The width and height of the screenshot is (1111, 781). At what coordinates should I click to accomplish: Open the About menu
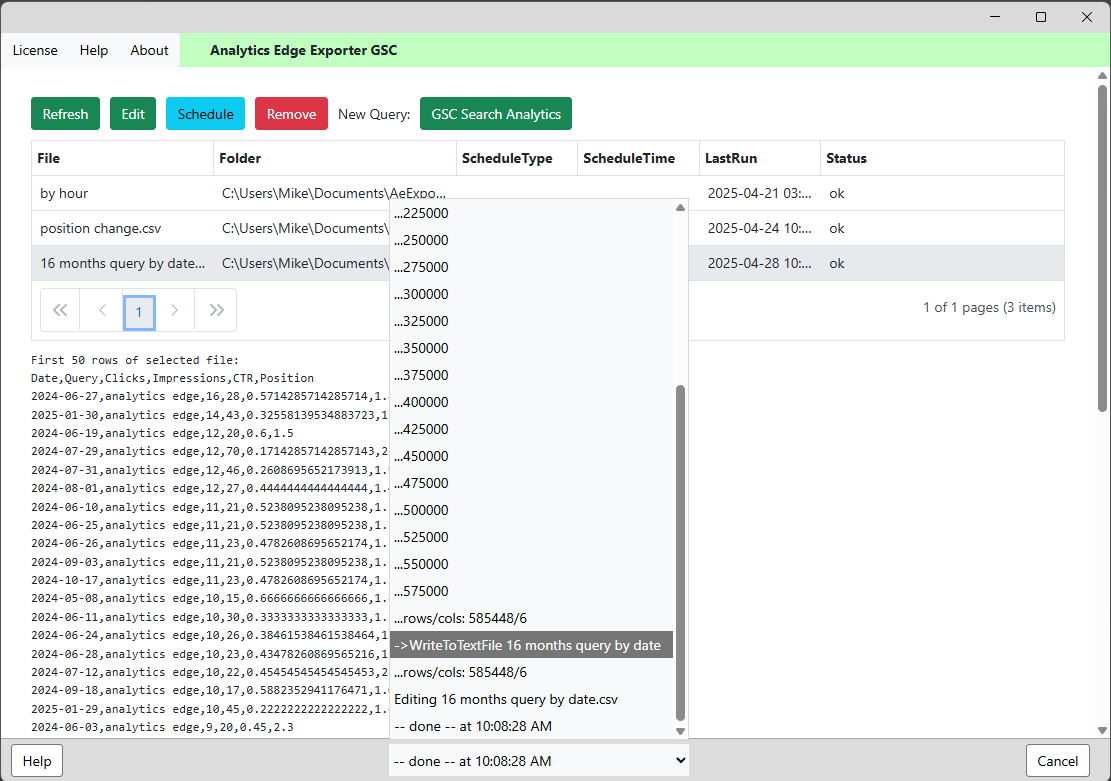tap(150, 50)
